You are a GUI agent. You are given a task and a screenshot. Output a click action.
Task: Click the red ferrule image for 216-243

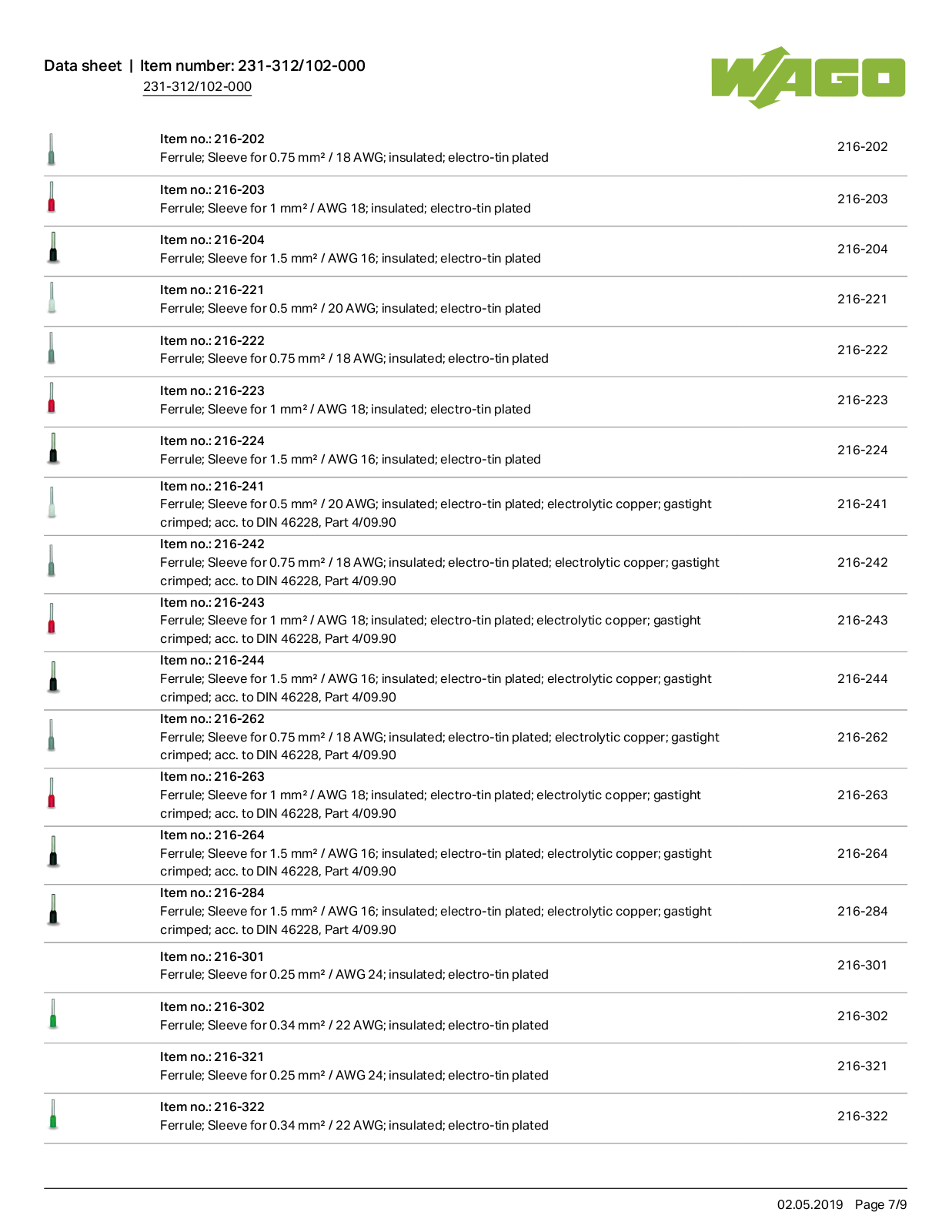pos(52,618)
